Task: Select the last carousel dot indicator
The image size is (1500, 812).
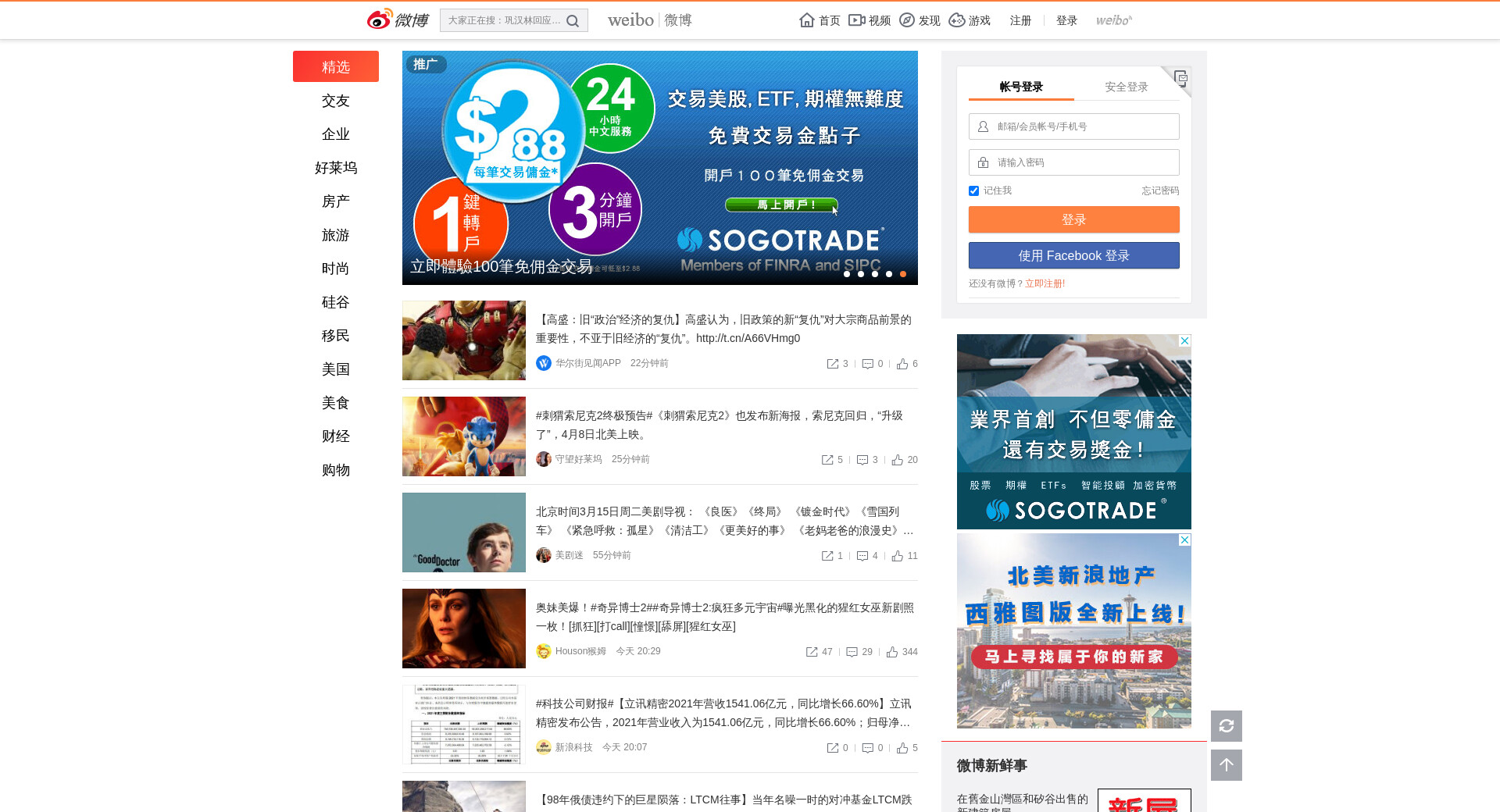Action: click(903, 274)
